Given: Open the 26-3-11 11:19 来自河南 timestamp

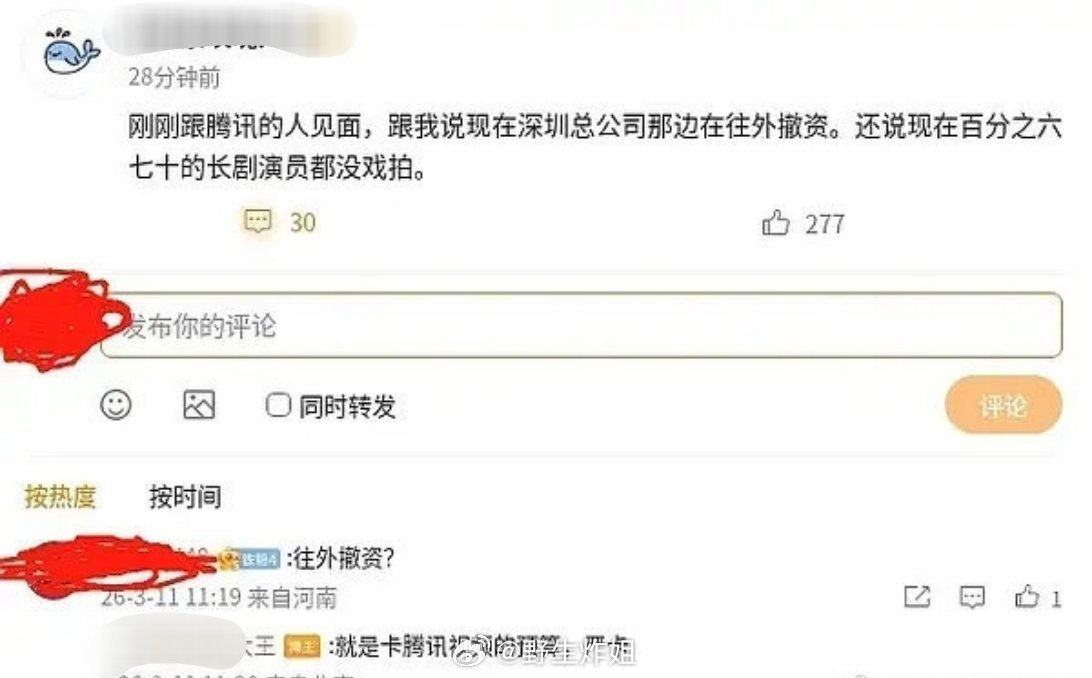Looking at the screenshot, I should pyautogui.click(x=219, y=597).
